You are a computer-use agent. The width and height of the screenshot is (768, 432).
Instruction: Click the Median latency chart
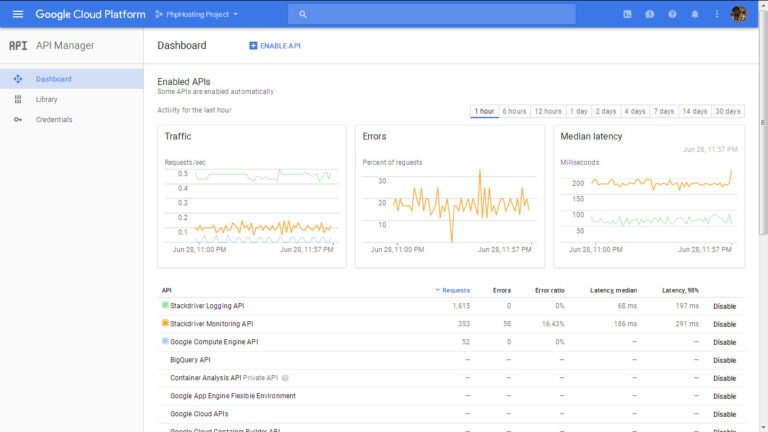(x=649, y=196)
